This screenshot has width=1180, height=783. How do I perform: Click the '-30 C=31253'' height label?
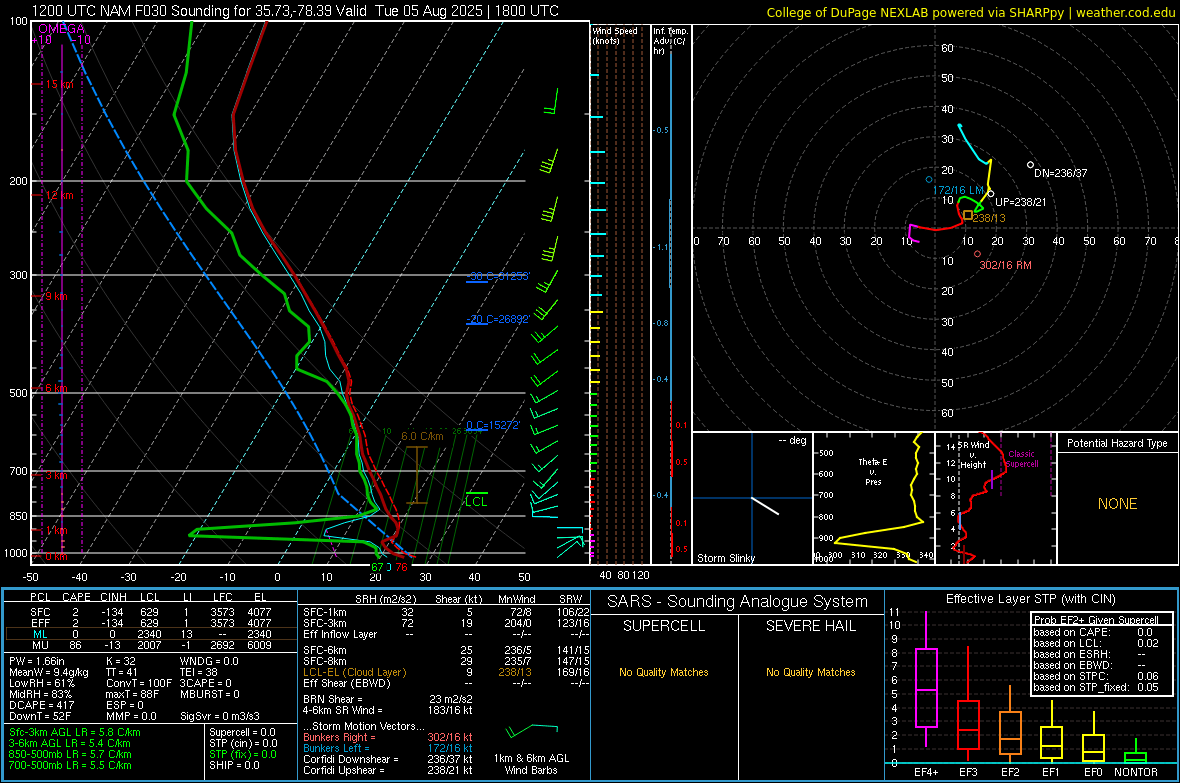coord(498,276)
